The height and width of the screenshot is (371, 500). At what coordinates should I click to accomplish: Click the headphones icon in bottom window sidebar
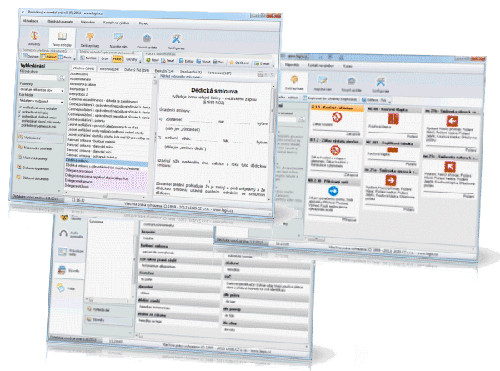coord(64,233)
